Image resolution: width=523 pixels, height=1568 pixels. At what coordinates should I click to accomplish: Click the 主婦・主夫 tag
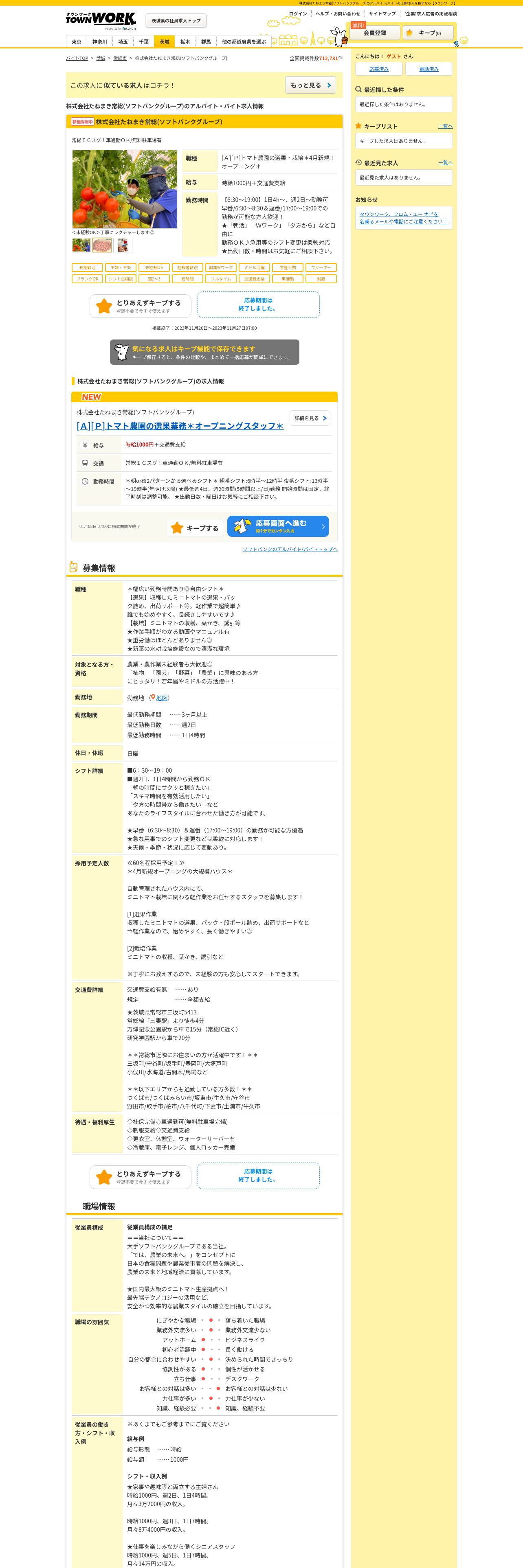121,267
